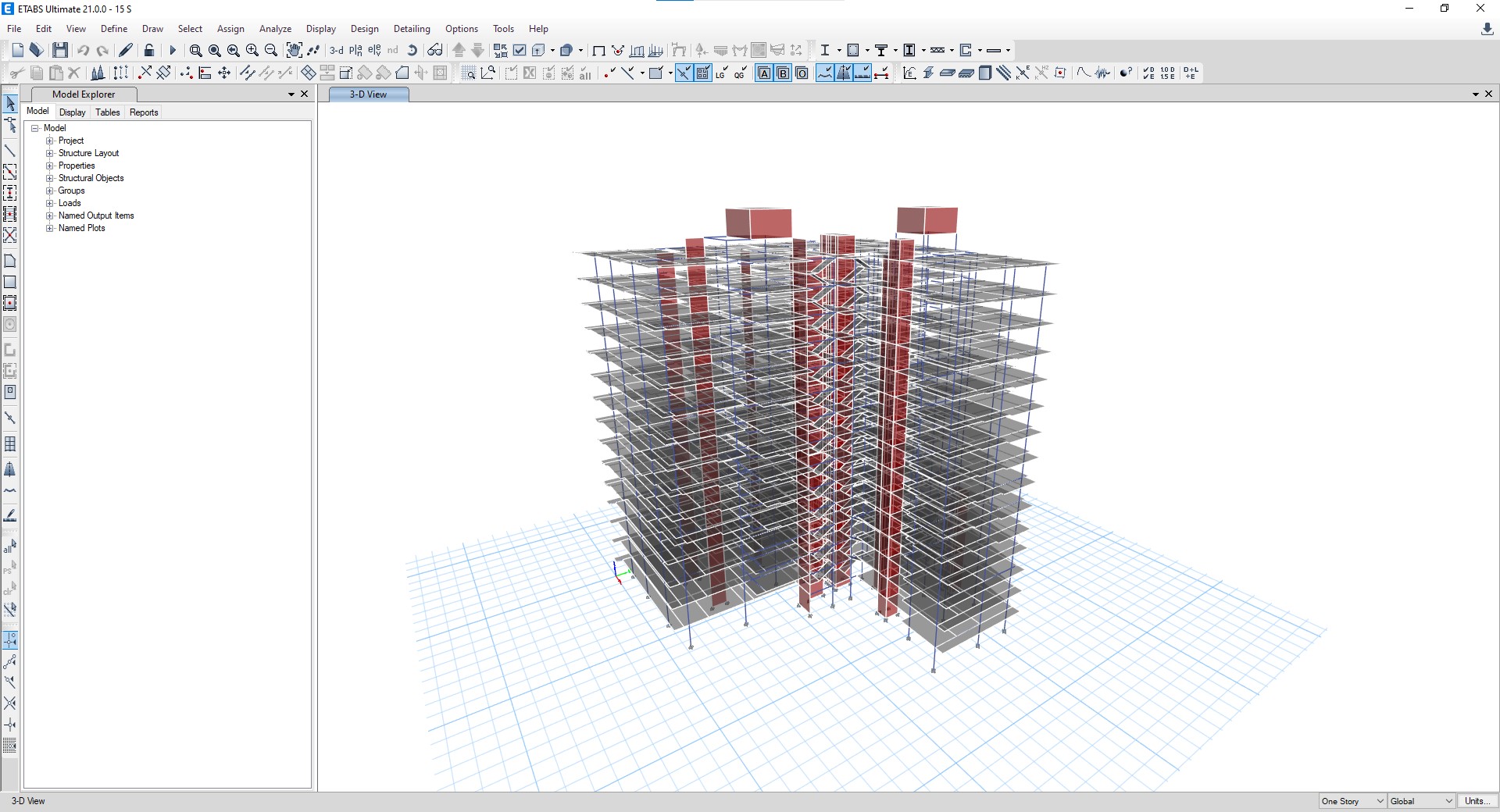Toggle the O snap option button

click(x=802, y=73)
